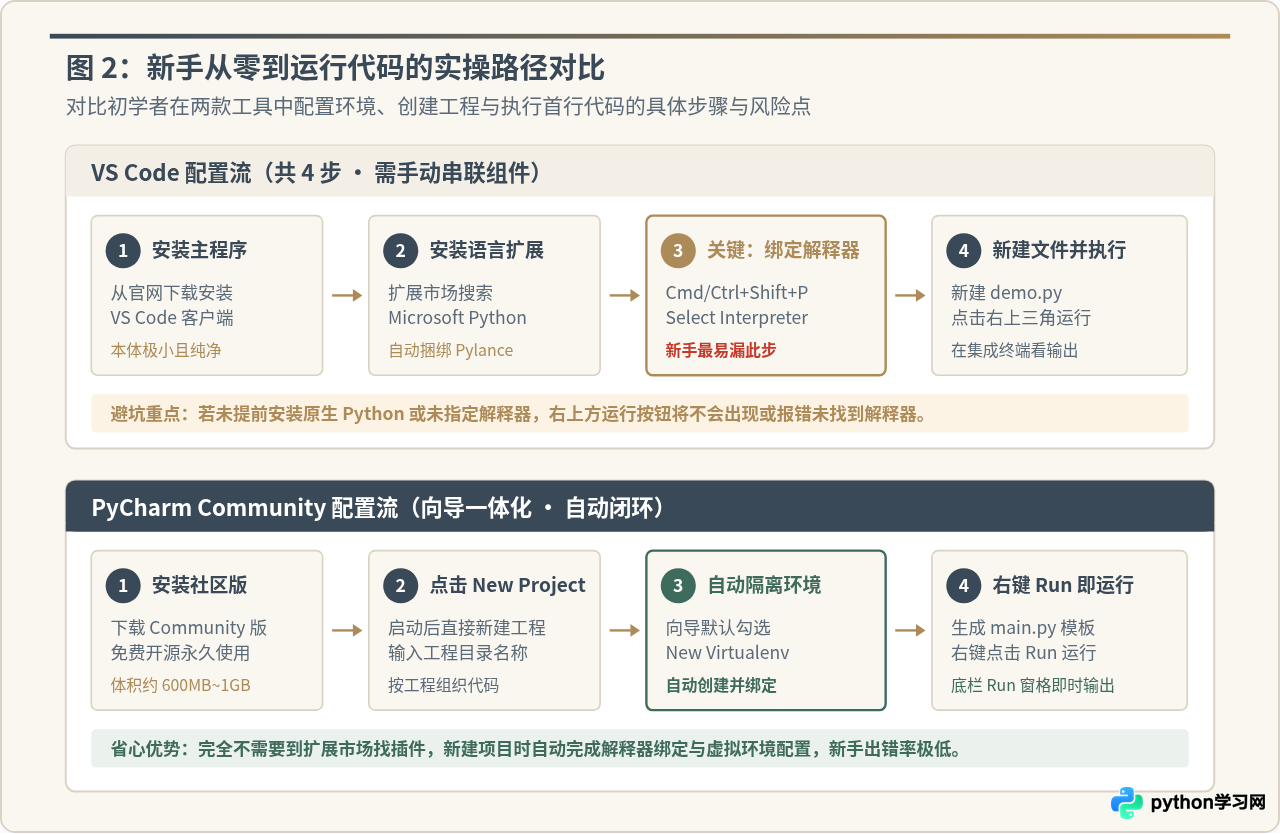Click the text "免费开源永久使用"
Screen dimensions: 1280x834
point(180,653)
